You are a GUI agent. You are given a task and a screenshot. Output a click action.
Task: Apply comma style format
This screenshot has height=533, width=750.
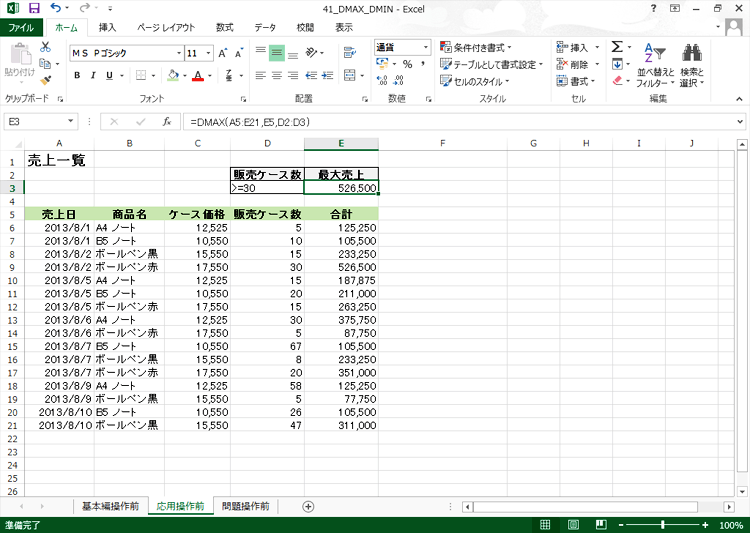423,64
